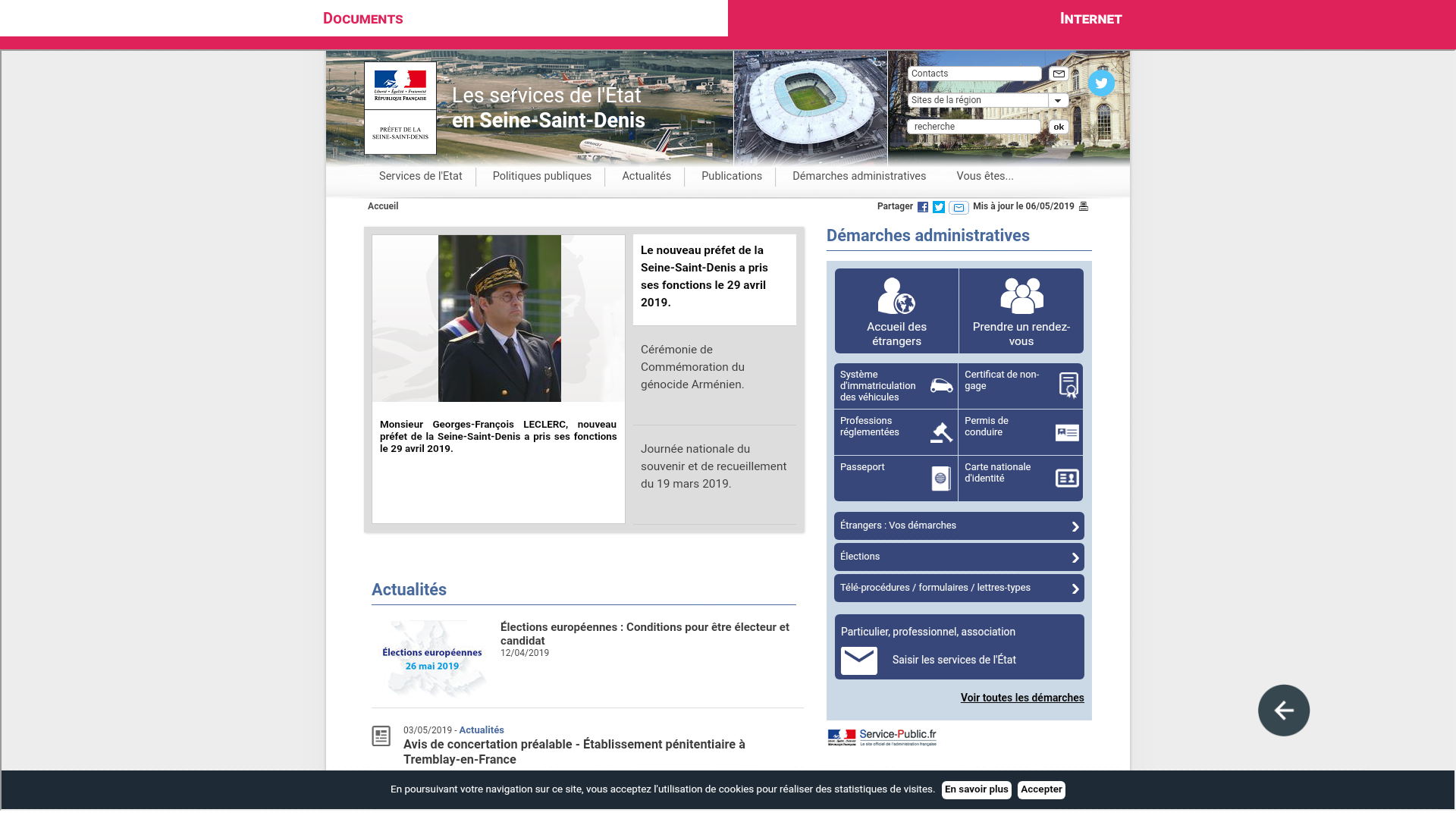Screen dimensions: 1456x819
Task: Share page via Twitter icon beside Partager
Action: (x=939, y=207)
